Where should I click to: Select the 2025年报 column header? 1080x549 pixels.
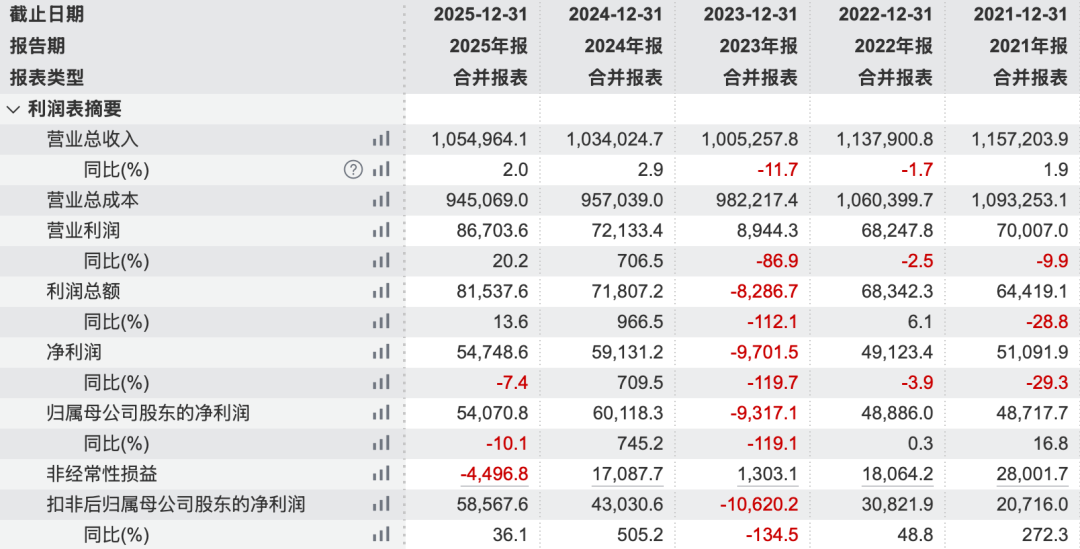tap(488, 46)
